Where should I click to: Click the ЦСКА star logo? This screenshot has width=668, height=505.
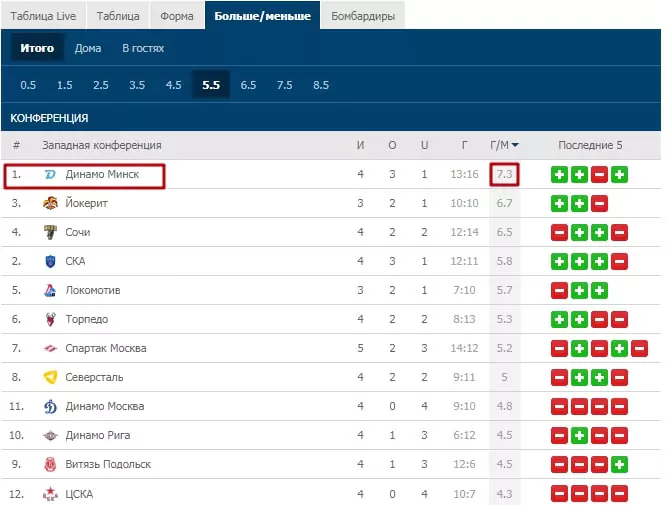(50, 494)
